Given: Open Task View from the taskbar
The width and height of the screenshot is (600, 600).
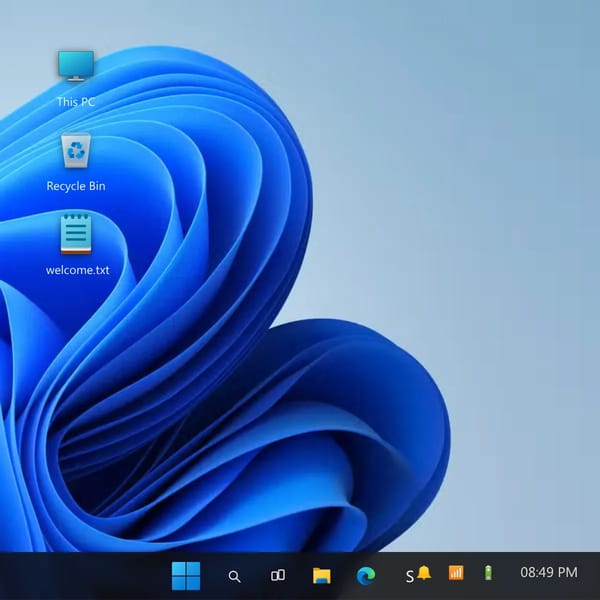Looking at the screenshot, I should tap(278, 575).
